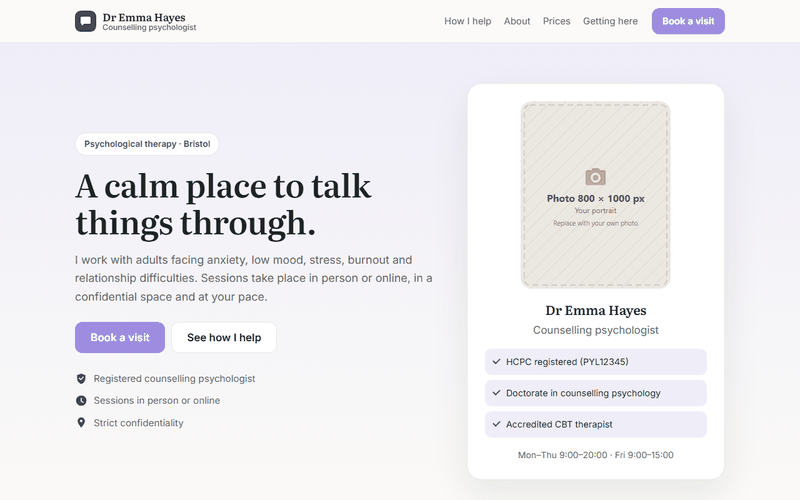
Task: Click the heading A calm place to talk
Action: tap(223, 205)
